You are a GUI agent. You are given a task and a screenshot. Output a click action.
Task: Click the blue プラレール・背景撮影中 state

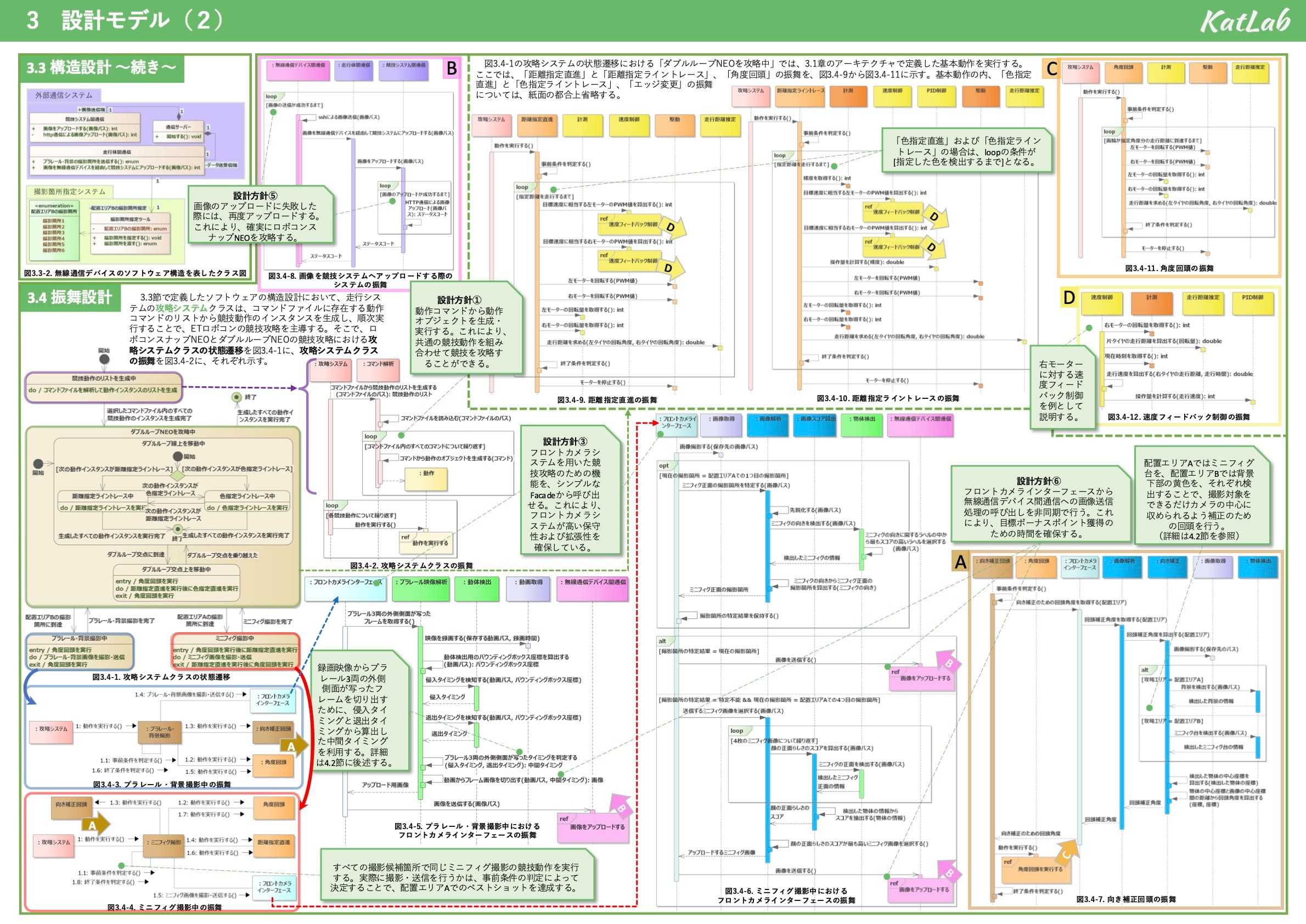click(79, 651)
